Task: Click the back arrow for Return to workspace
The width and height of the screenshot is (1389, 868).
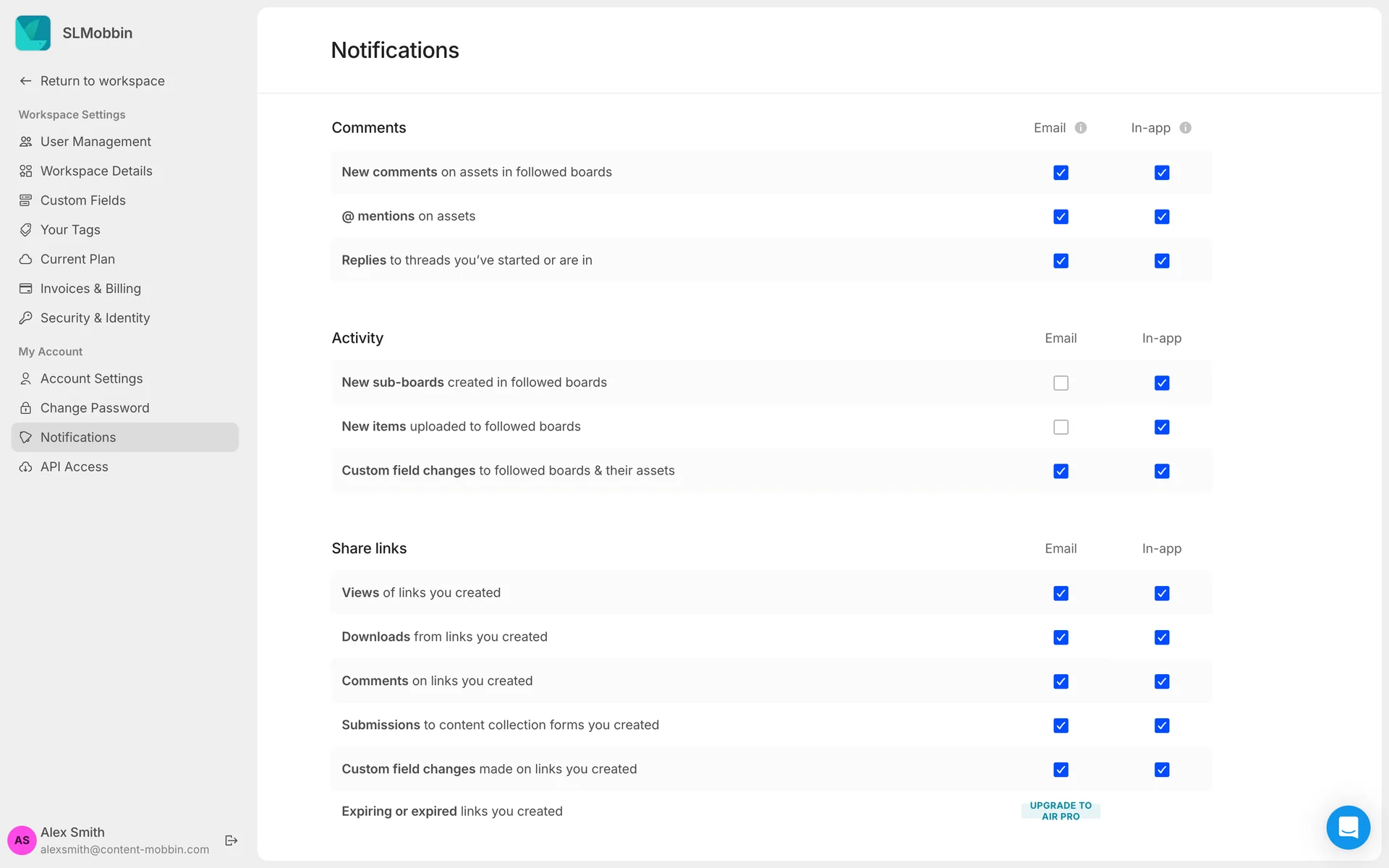Action: click(26, 81)
